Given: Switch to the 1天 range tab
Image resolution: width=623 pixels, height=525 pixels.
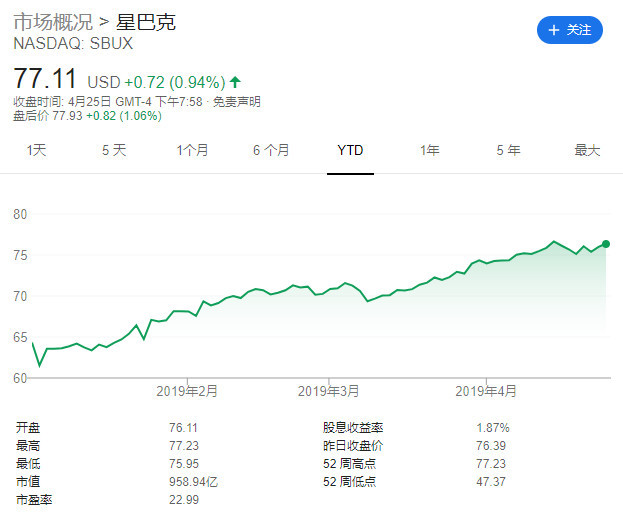Looking at the screenshot, I should [36, 150].
